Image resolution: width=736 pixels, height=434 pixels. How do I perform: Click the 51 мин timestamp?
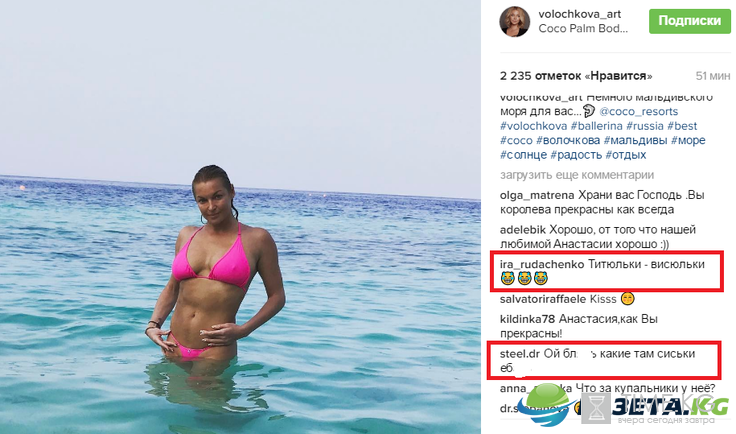[x=713, y=76]
